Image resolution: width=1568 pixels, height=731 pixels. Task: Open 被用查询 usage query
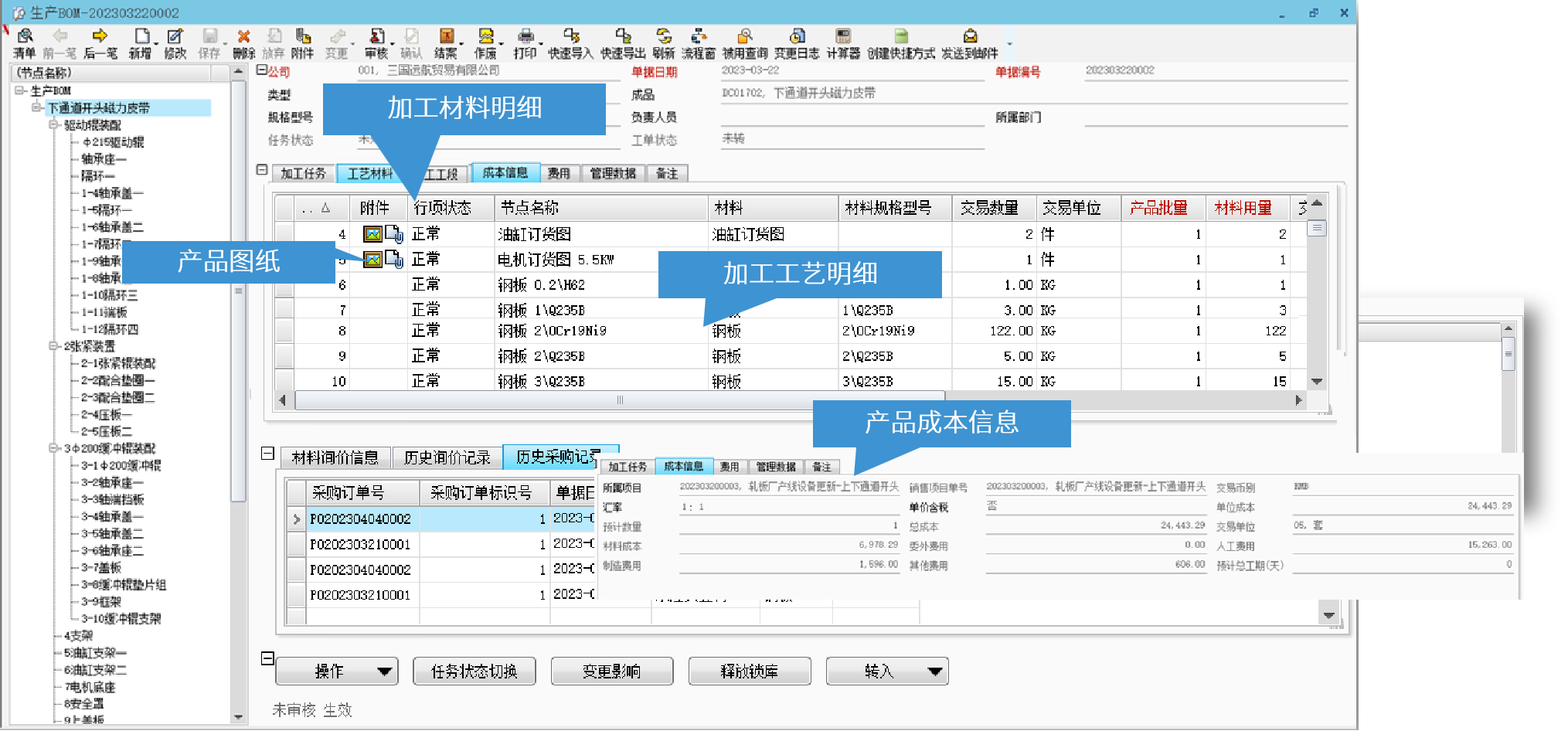click(x=745, y=36)
